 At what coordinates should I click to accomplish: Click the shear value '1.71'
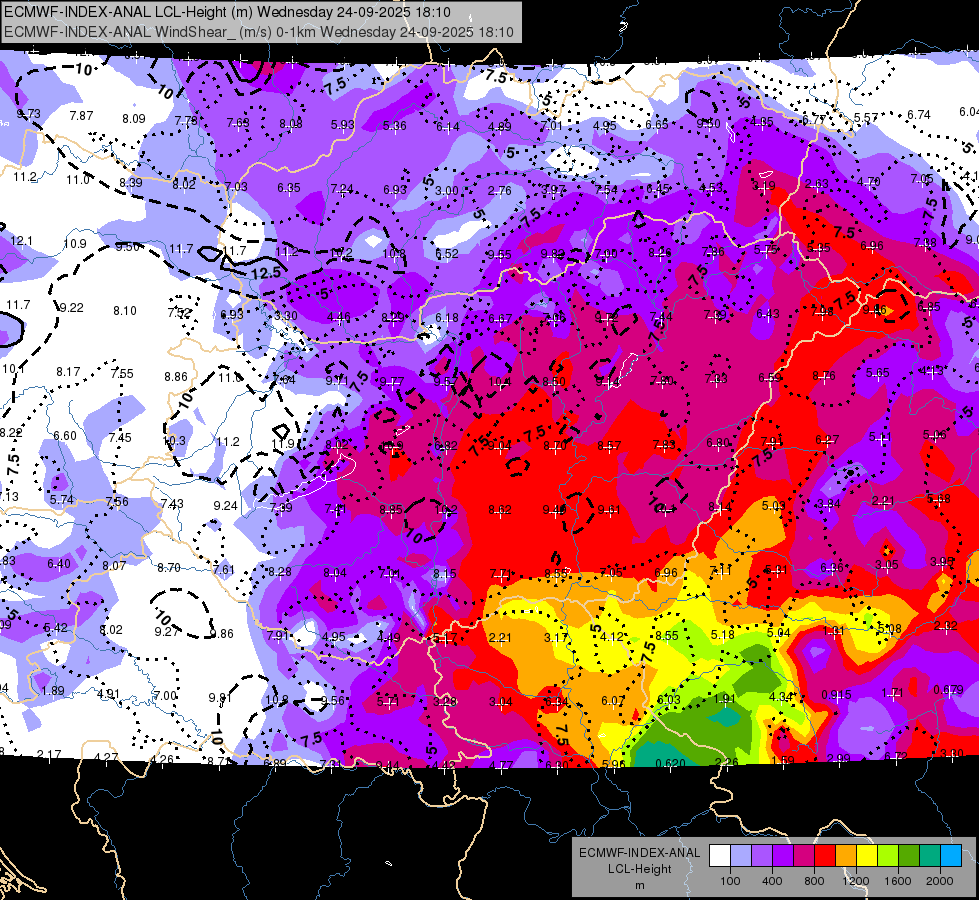(x=893, y=692)
